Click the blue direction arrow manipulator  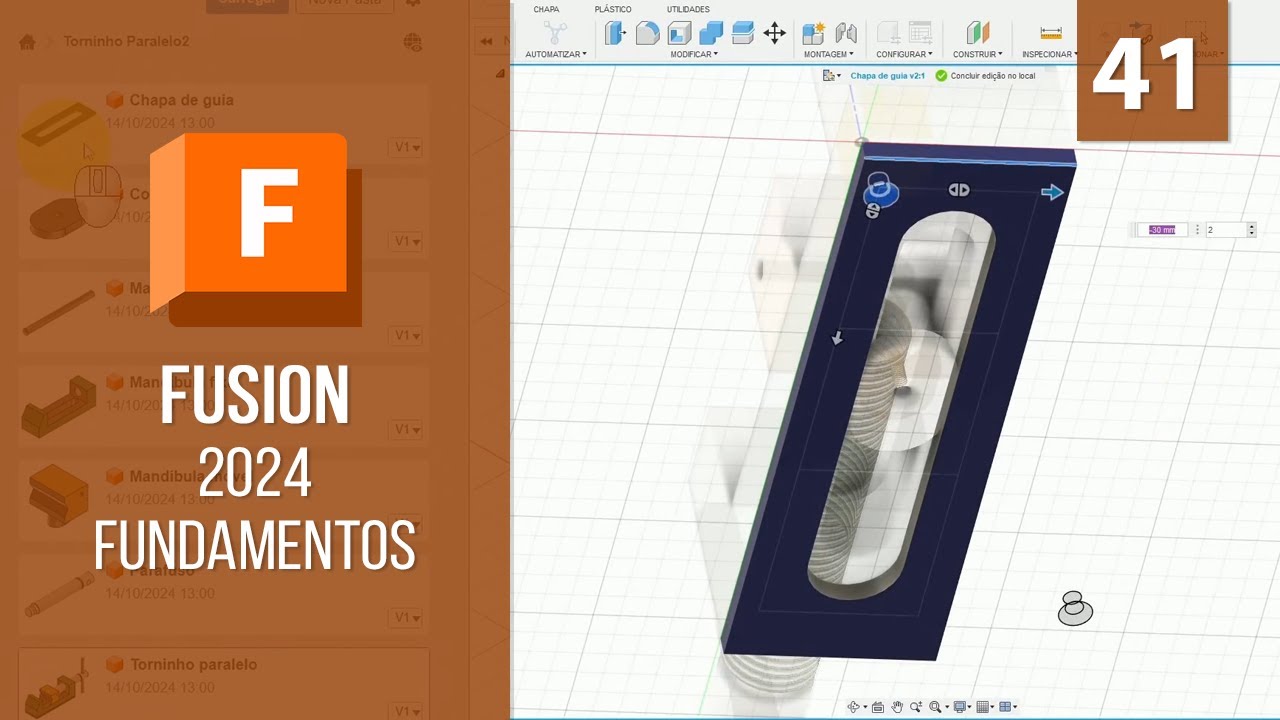coord(1052,192)
